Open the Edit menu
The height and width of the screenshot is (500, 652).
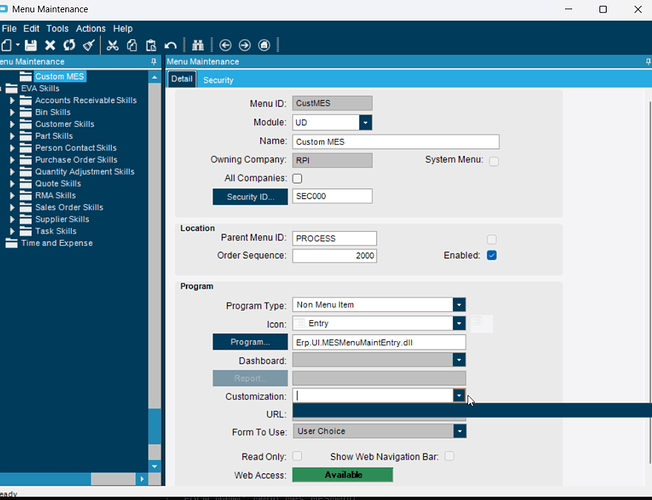[x=31, y=29]
